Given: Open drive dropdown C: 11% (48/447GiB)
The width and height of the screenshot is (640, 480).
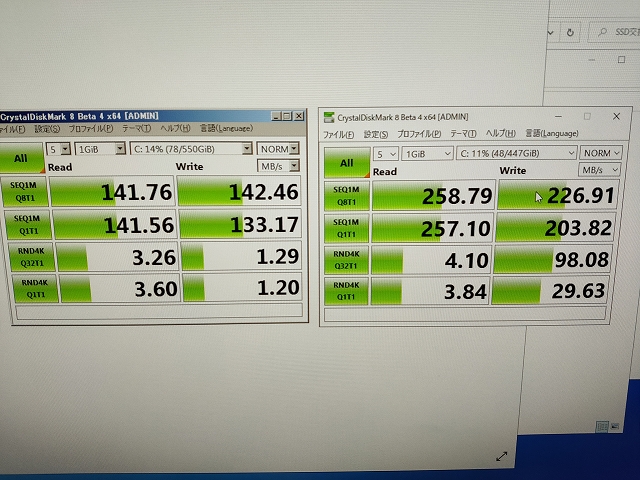Looking at the screenshot, I should point(516,153).
